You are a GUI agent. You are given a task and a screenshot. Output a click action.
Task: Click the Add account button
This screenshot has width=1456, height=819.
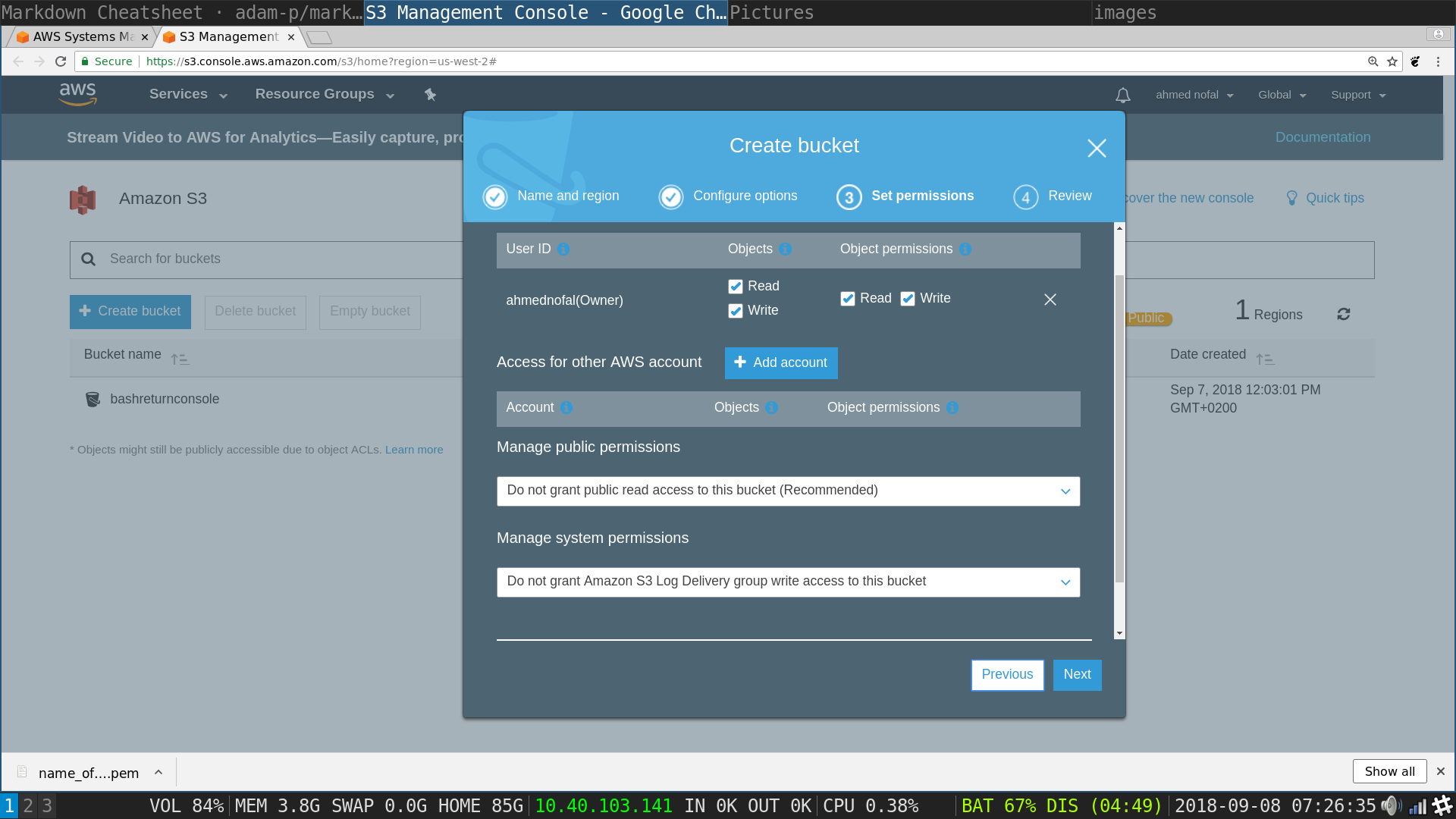[x=780, y=362]
